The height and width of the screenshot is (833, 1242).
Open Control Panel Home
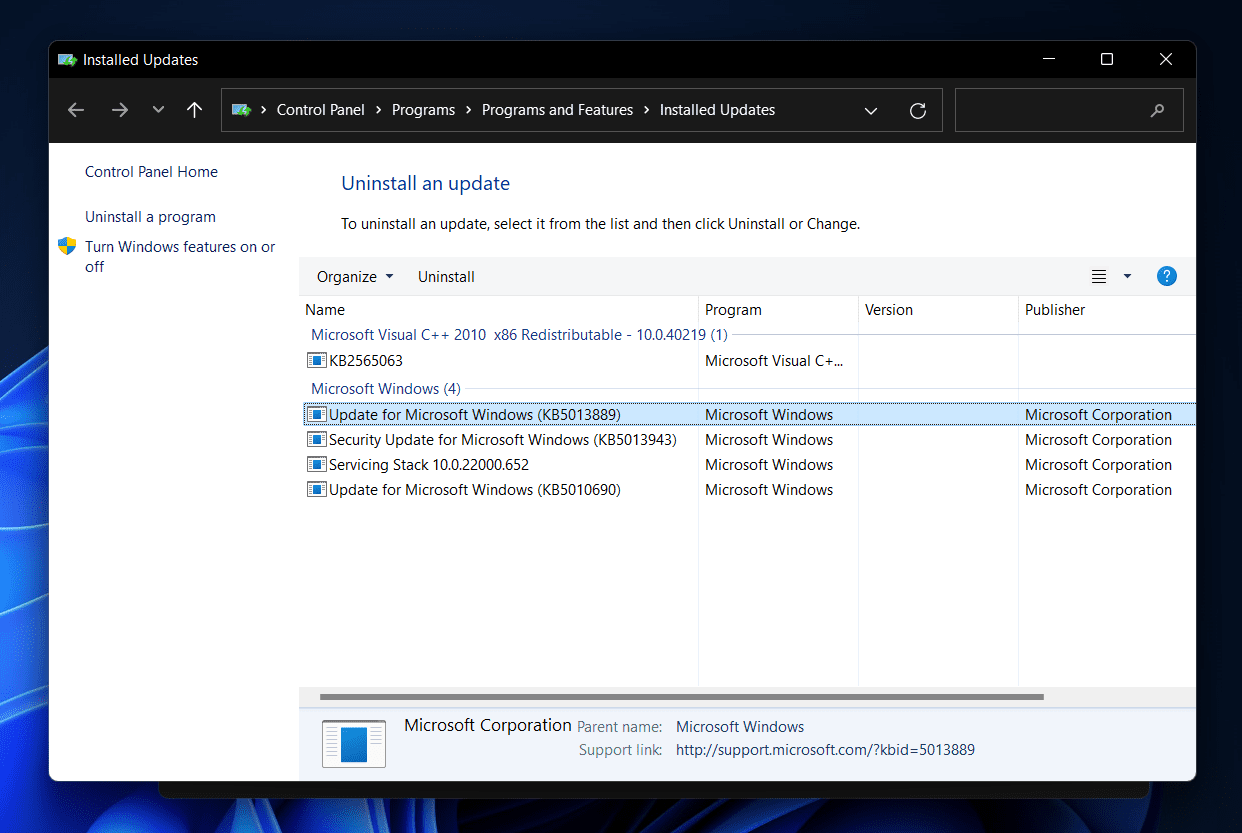[151, 171]
